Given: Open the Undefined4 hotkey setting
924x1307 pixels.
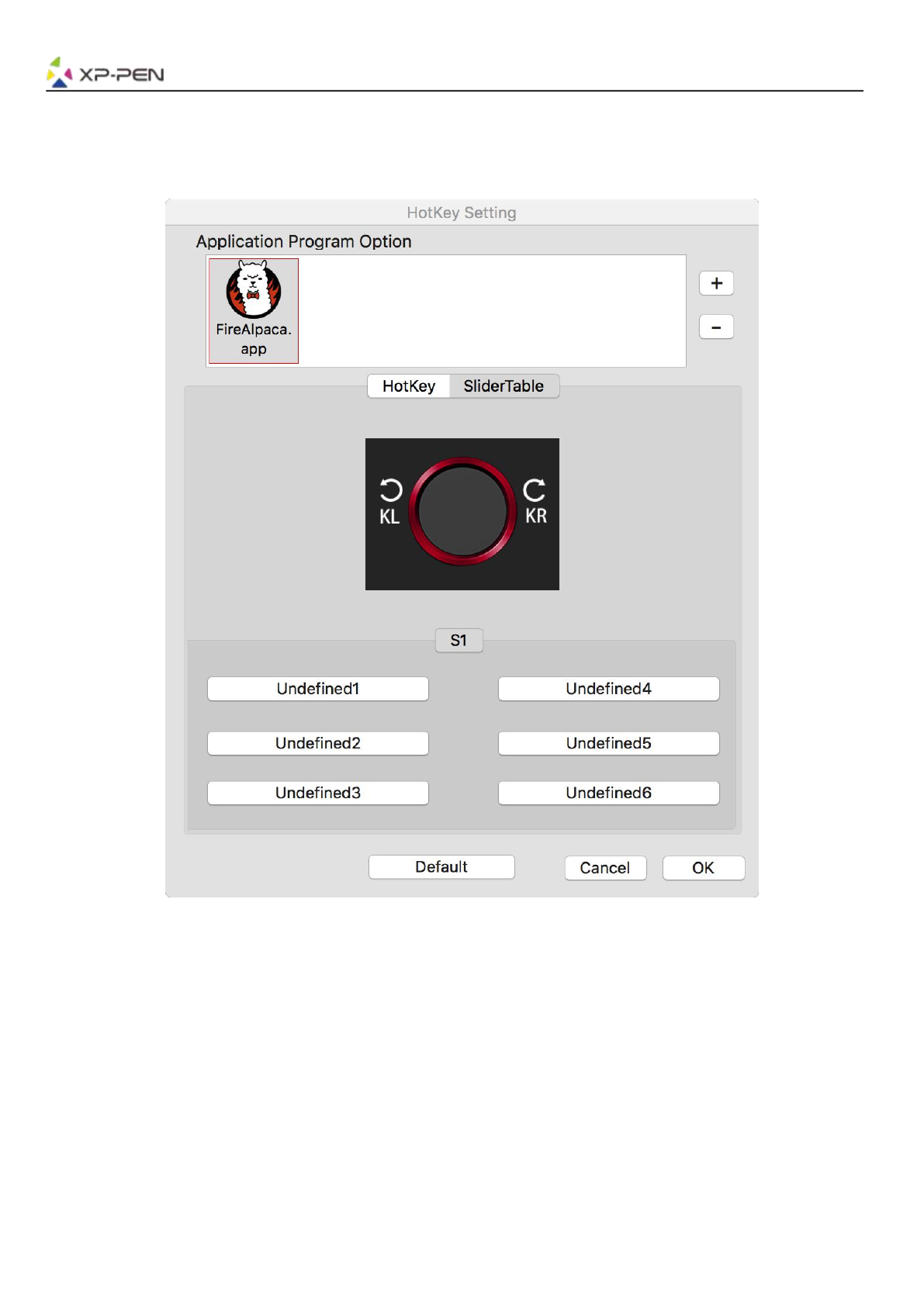Looking at the screenshot, I should coord(608,689).
